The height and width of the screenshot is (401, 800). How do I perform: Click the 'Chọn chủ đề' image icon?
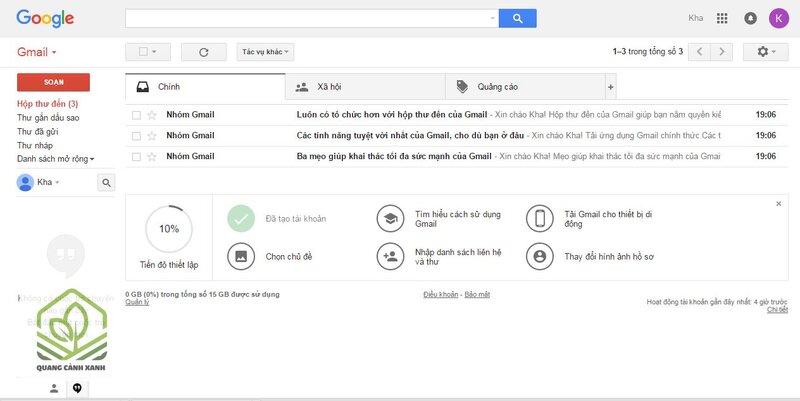click(x=241, y=257)
